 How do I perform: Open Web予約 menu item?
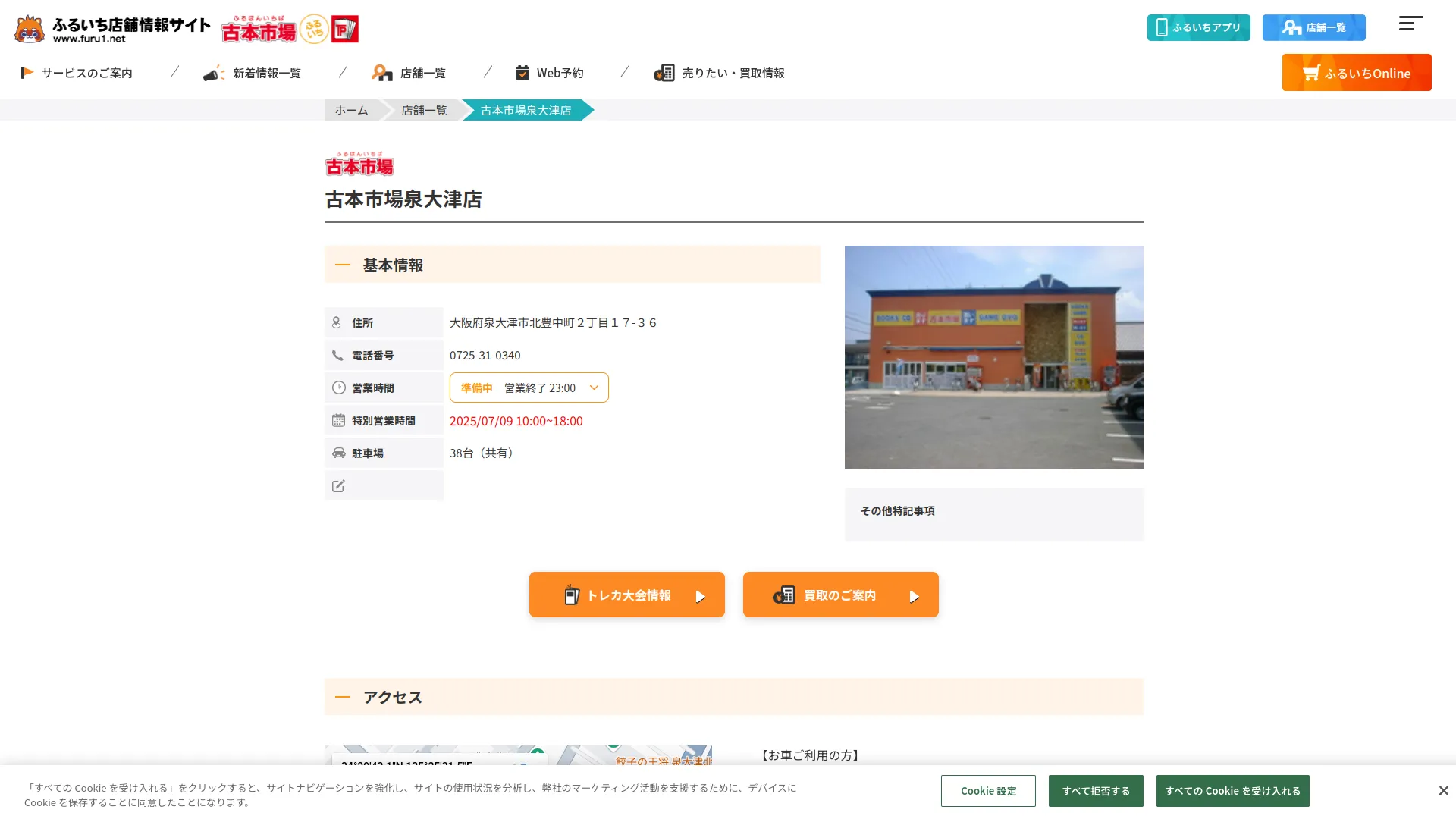click(x=550, y=73)
